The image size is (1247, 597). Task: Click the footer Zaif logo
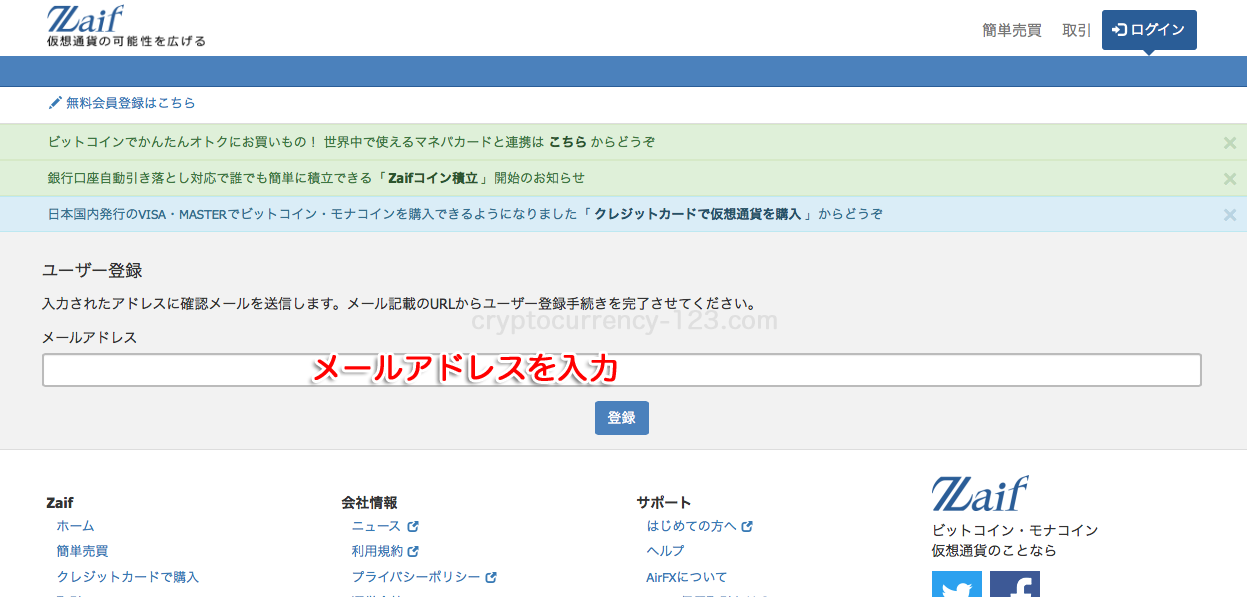pyautogui.click(x=980, y=494)
